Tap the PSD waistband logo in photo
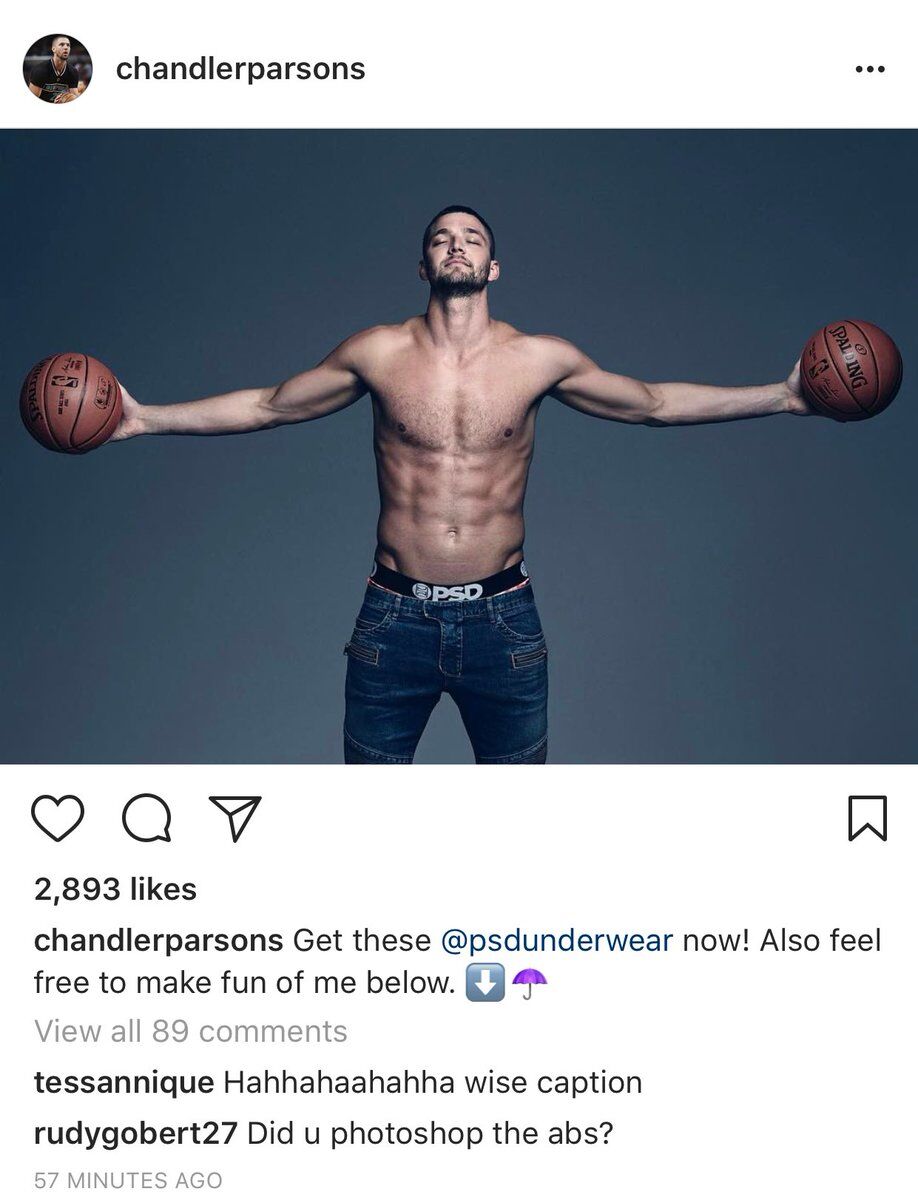Screen dimensions: 918x1200 point(448,590)
